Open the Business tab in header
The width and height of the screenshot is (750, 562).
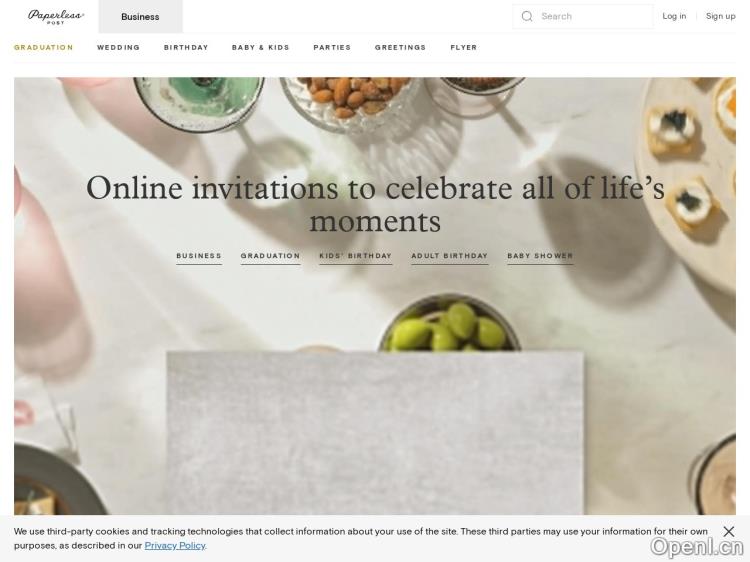pyautogui.click(x=140, y=17)
